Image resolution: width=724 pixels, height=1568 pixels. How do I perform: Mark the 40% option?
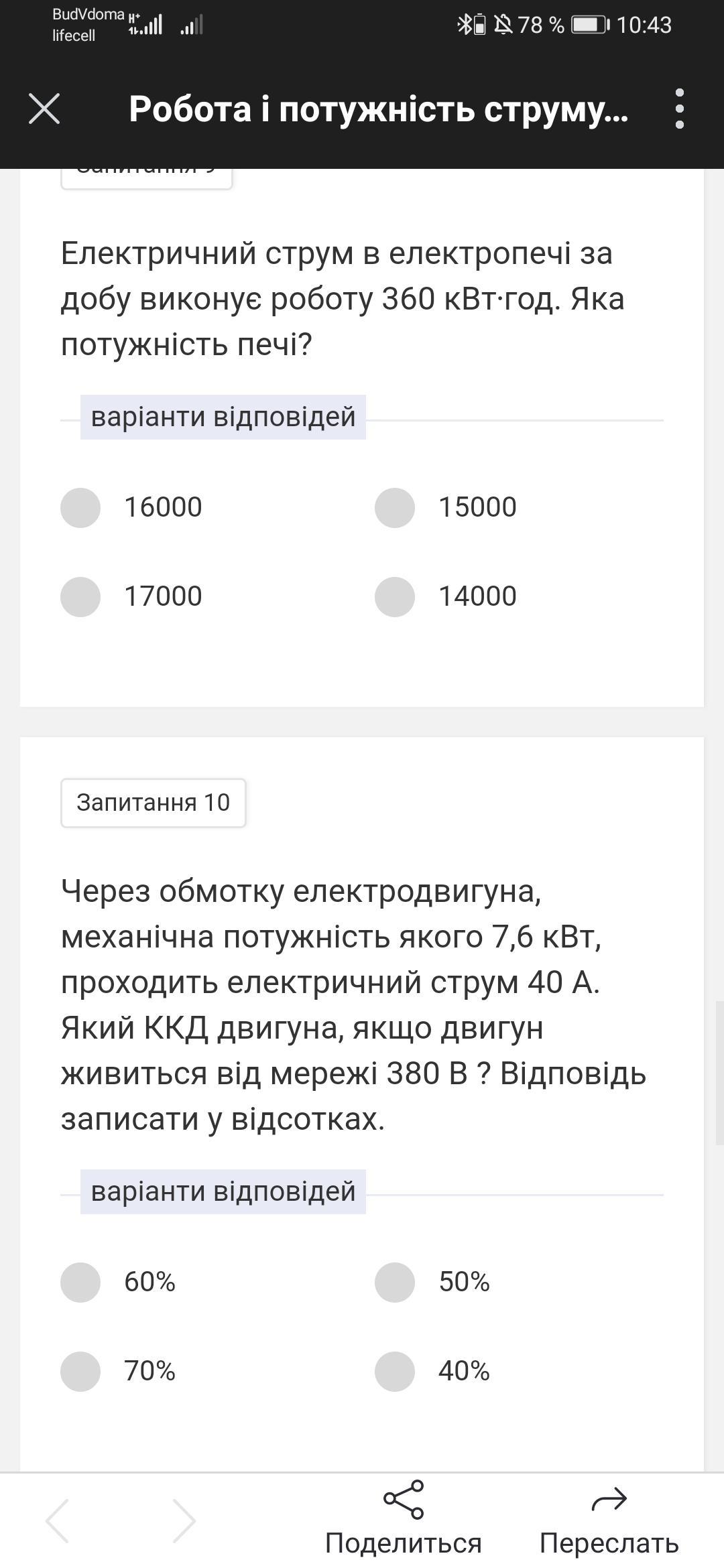coord(395,1372)
